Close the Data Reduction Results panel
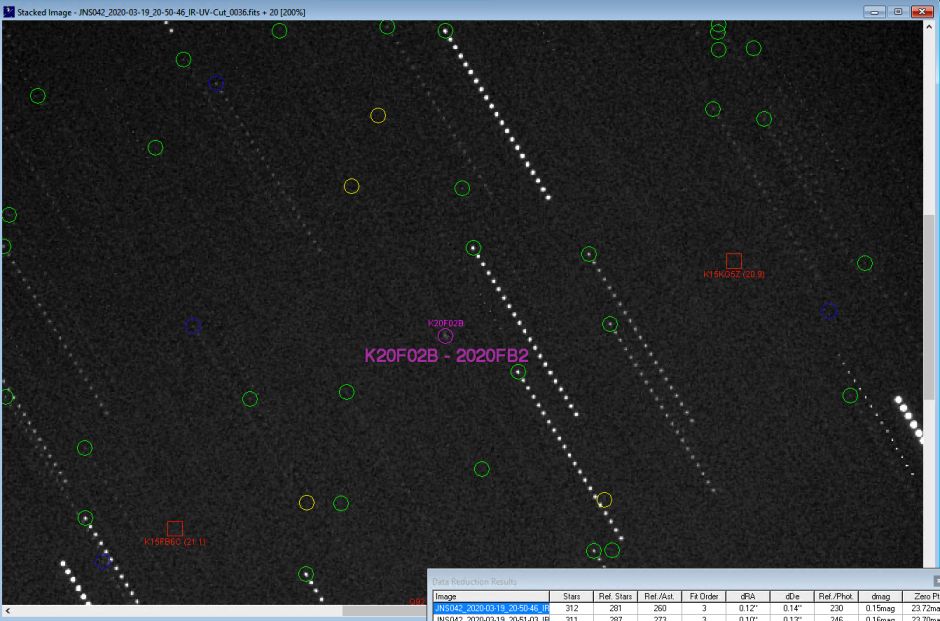Image resolution: width=940 pixels, height=621 pixels. coord(936,581)
